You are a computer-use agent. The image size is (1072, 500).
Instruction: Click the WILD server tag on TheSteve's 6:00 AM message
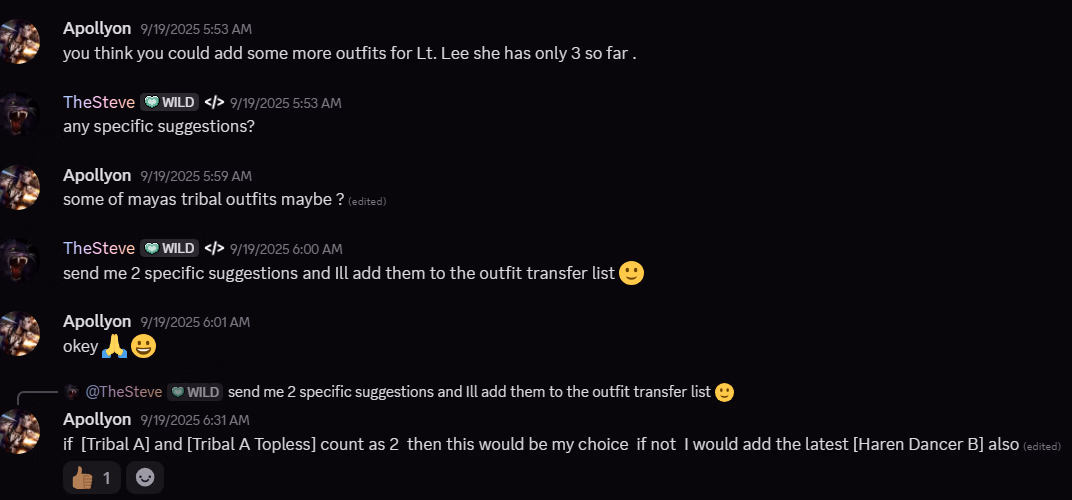coord(170,248)
